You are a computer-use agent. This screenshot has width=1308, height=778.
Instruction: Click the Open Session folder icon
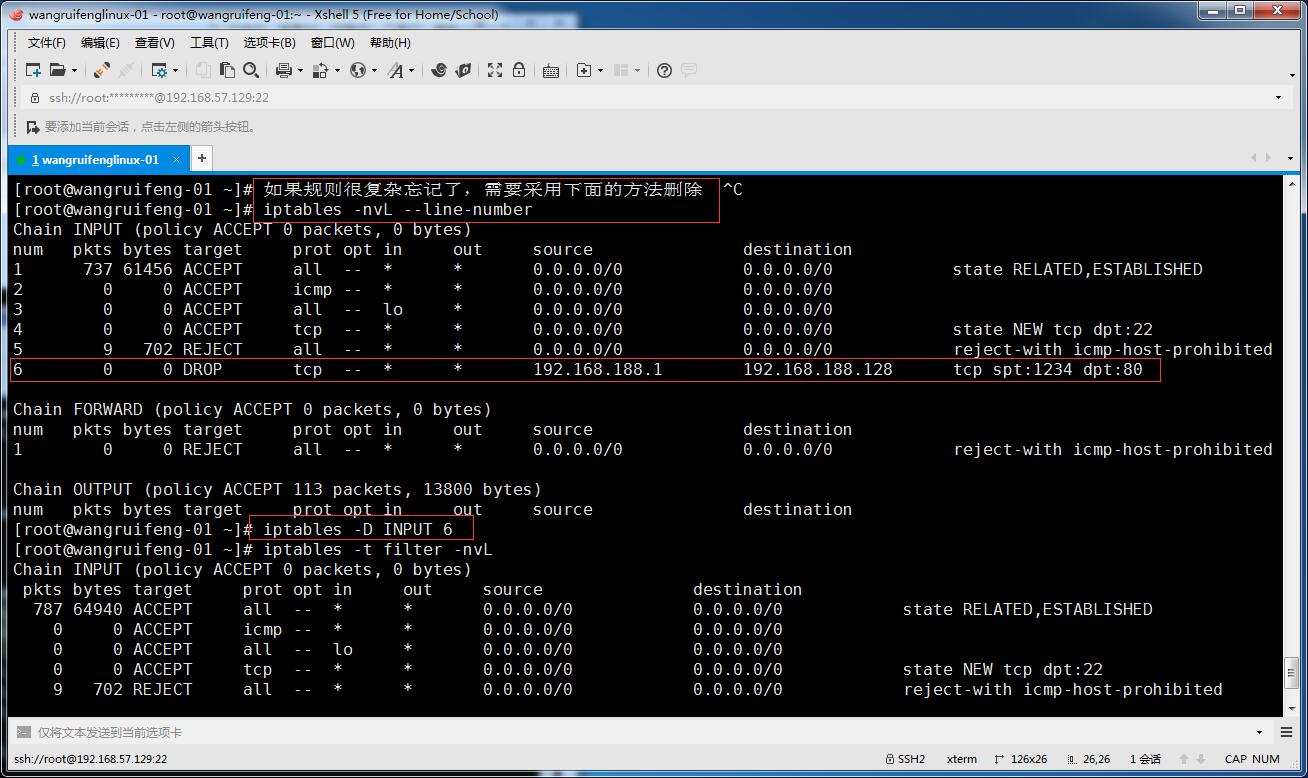[x=57, y=70]
